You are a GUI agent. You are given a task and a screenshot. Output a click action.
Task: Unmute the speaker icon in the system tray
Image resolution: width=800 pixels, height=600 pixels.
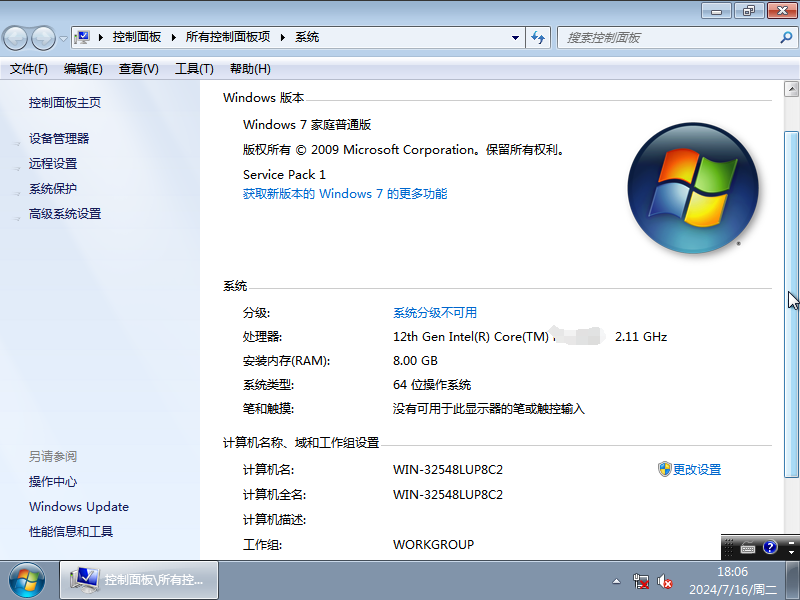coord(663,581)
